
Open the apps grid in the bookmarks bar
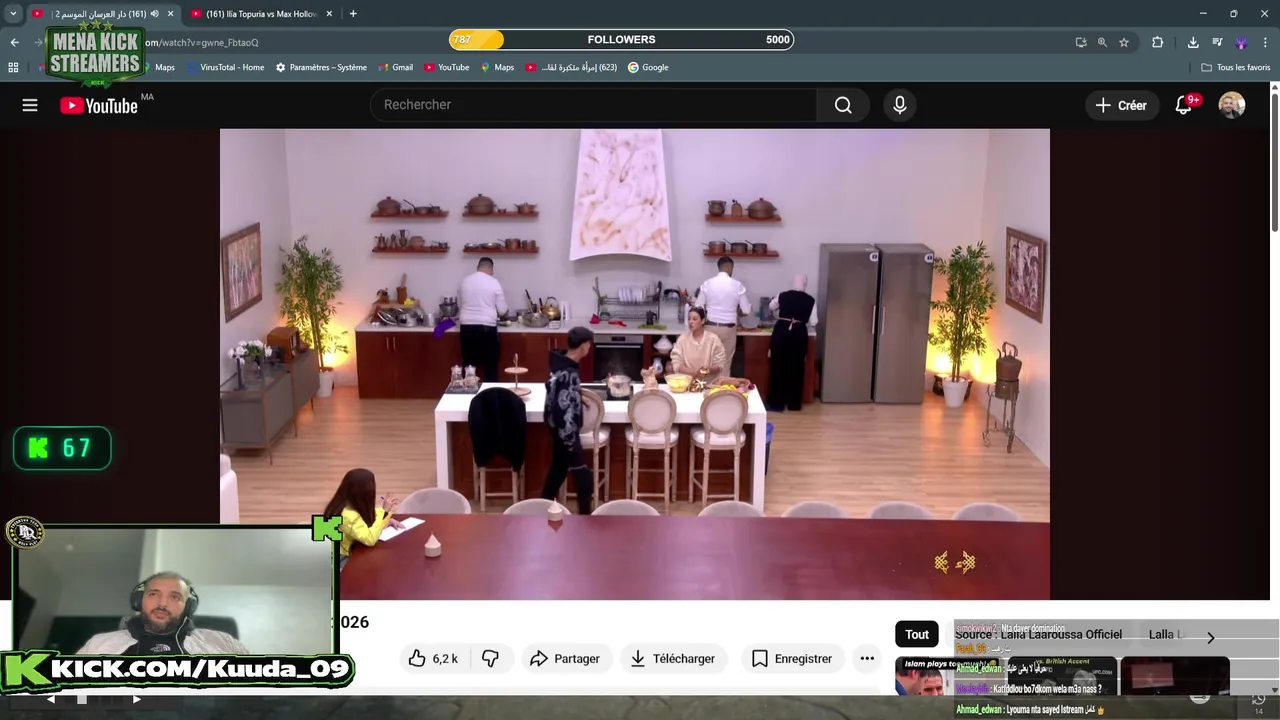[13, 67]
